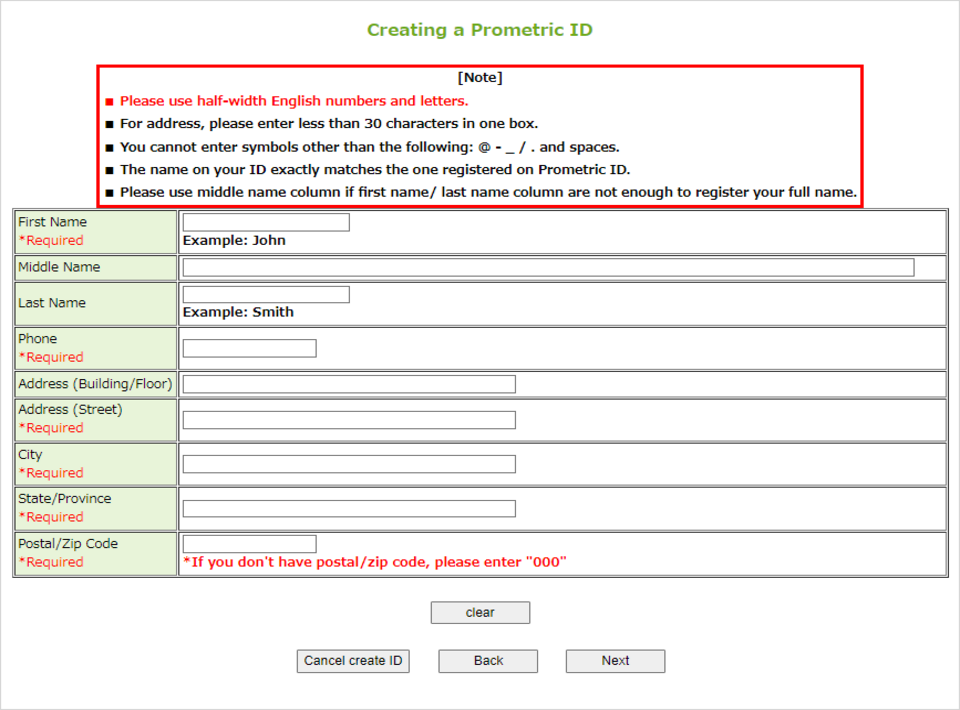960x710 pixels.
Task: Click the Address (Building/Floor) input box
Action: click(x=347, y=383)
